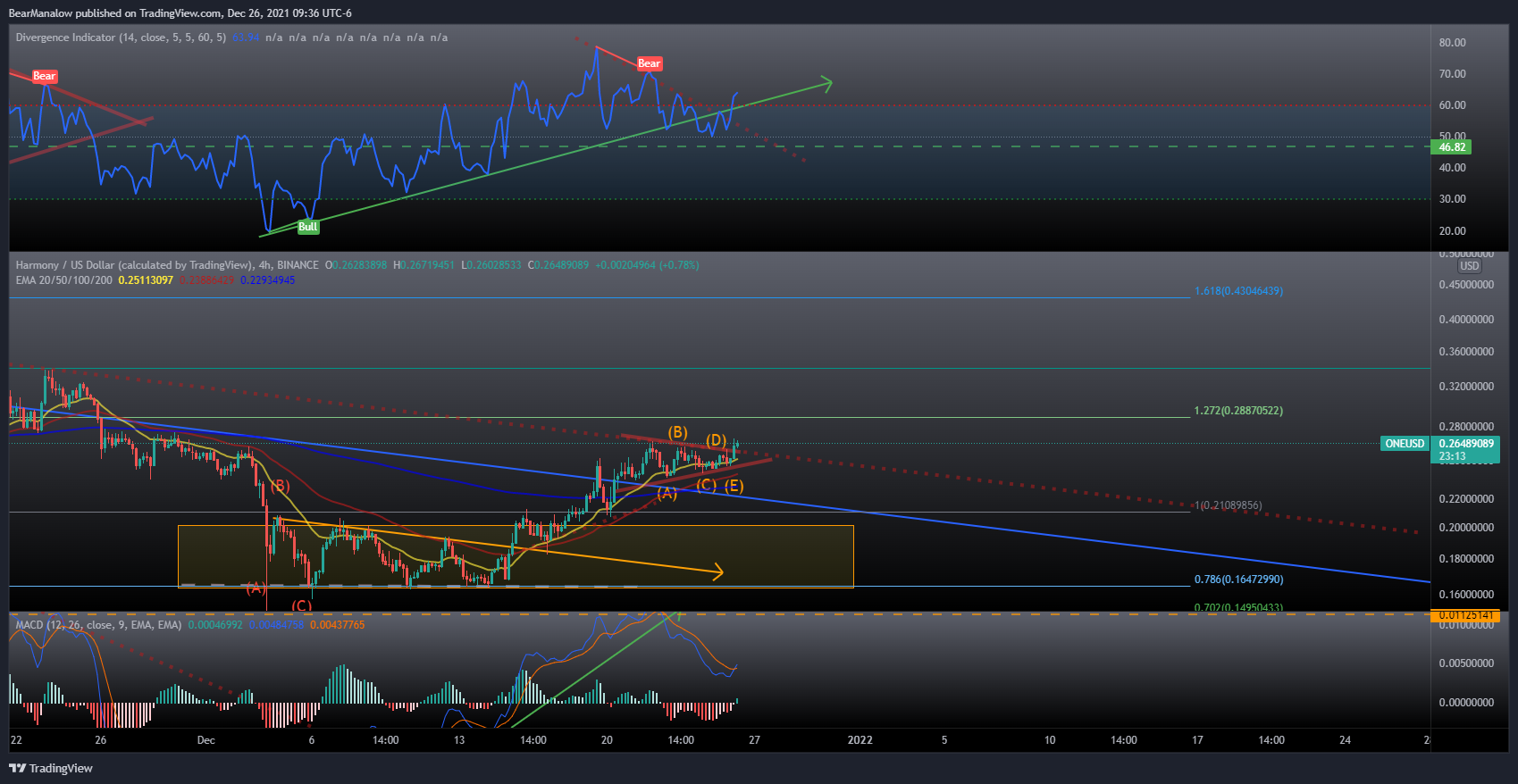1518x784 pixels.
Task: Select the Bear label near the RSI peak
Action: pos(650,63)
